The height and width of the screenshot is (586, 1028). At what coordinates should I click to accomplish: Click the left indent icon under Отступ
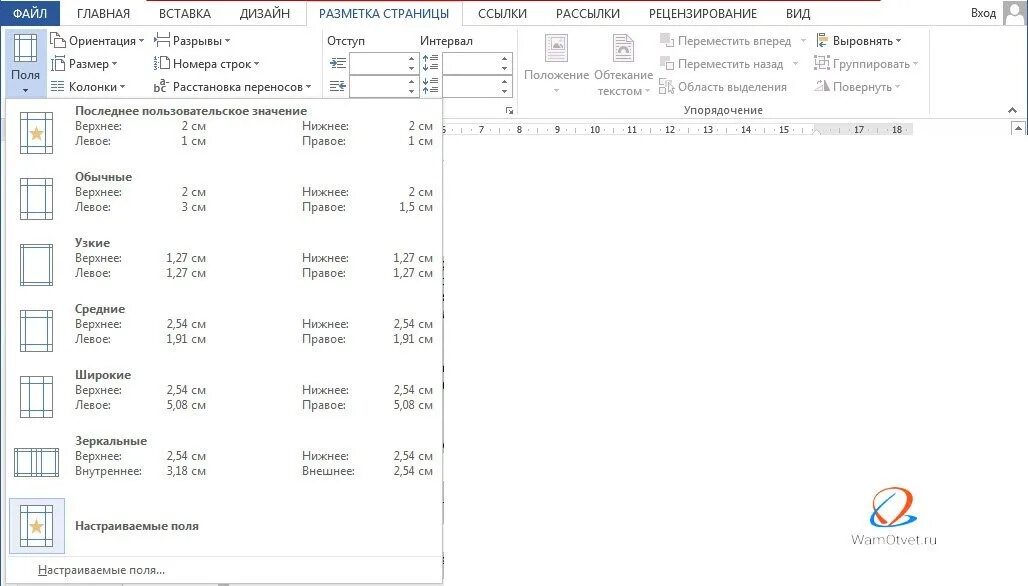[338, 64]
